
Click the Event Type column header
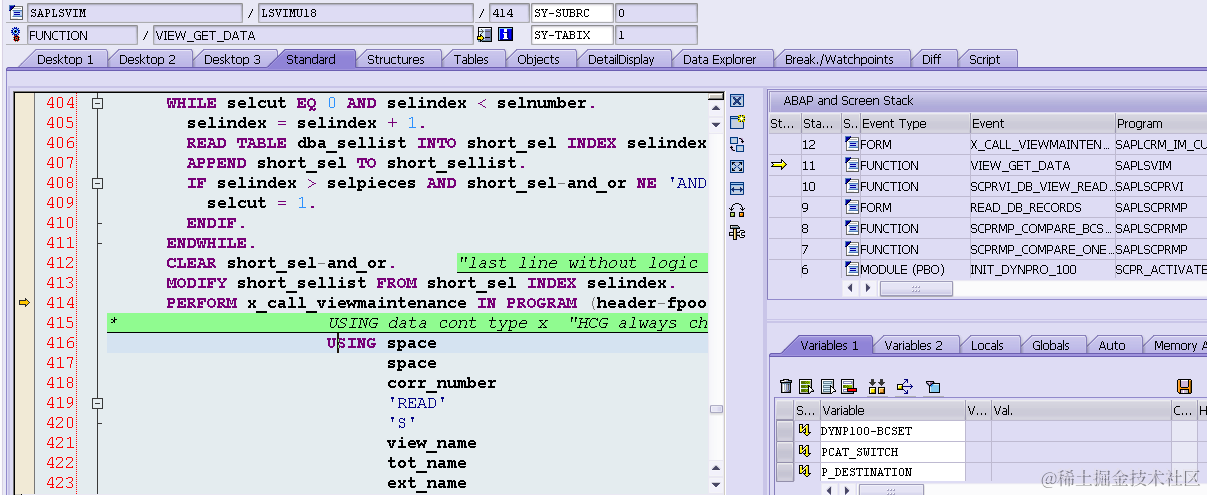tap(914, 124)
